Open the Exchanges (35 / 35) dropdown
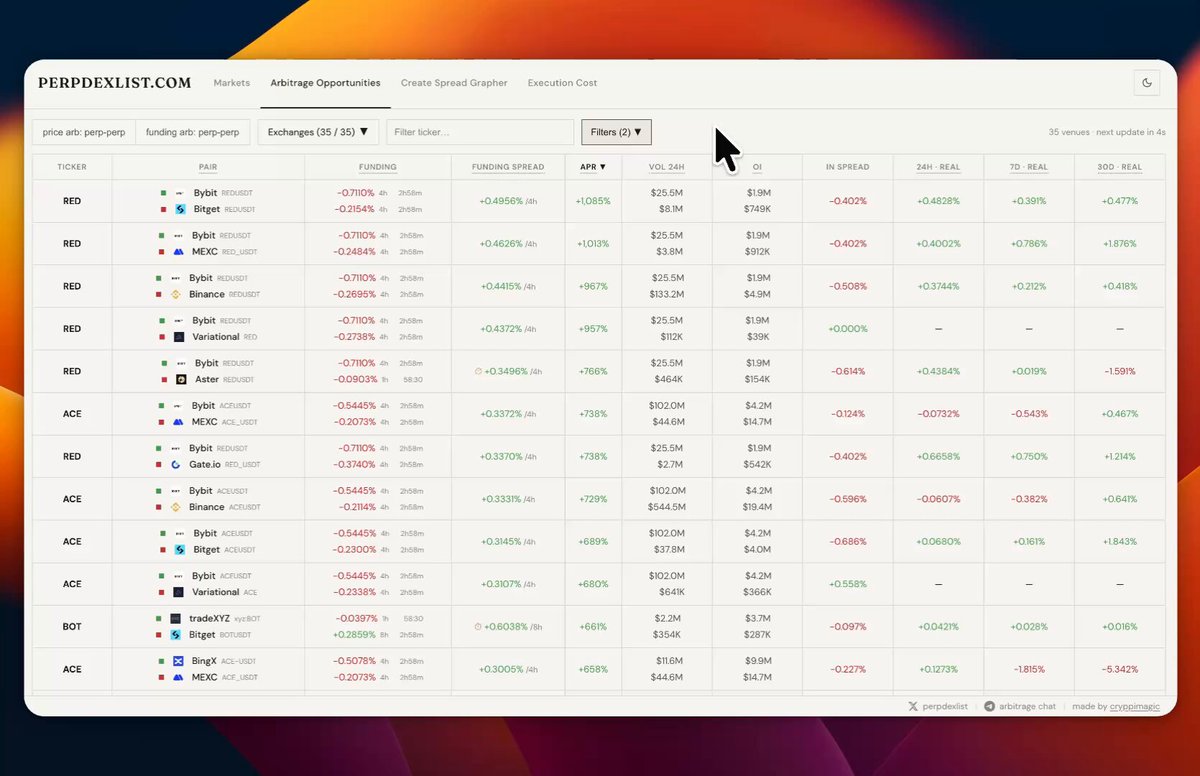This screenshot has height=776, width=1200. tap(318, 132)
